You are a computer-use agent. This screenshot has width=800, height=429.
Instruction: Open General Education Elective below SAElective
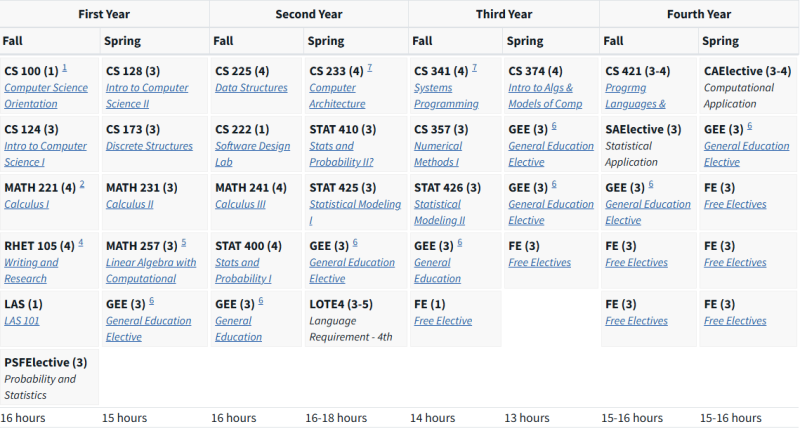(648, 212)
